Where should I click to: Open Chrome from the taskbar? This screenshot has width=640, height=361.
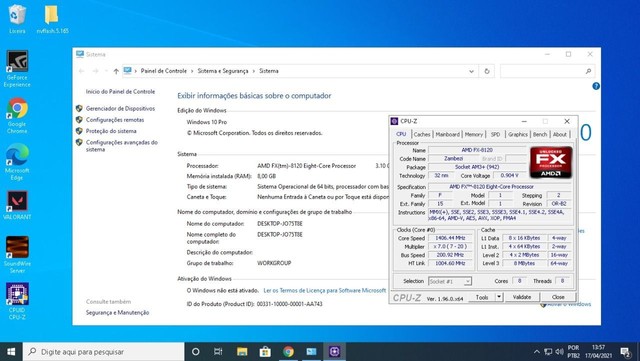288,352
